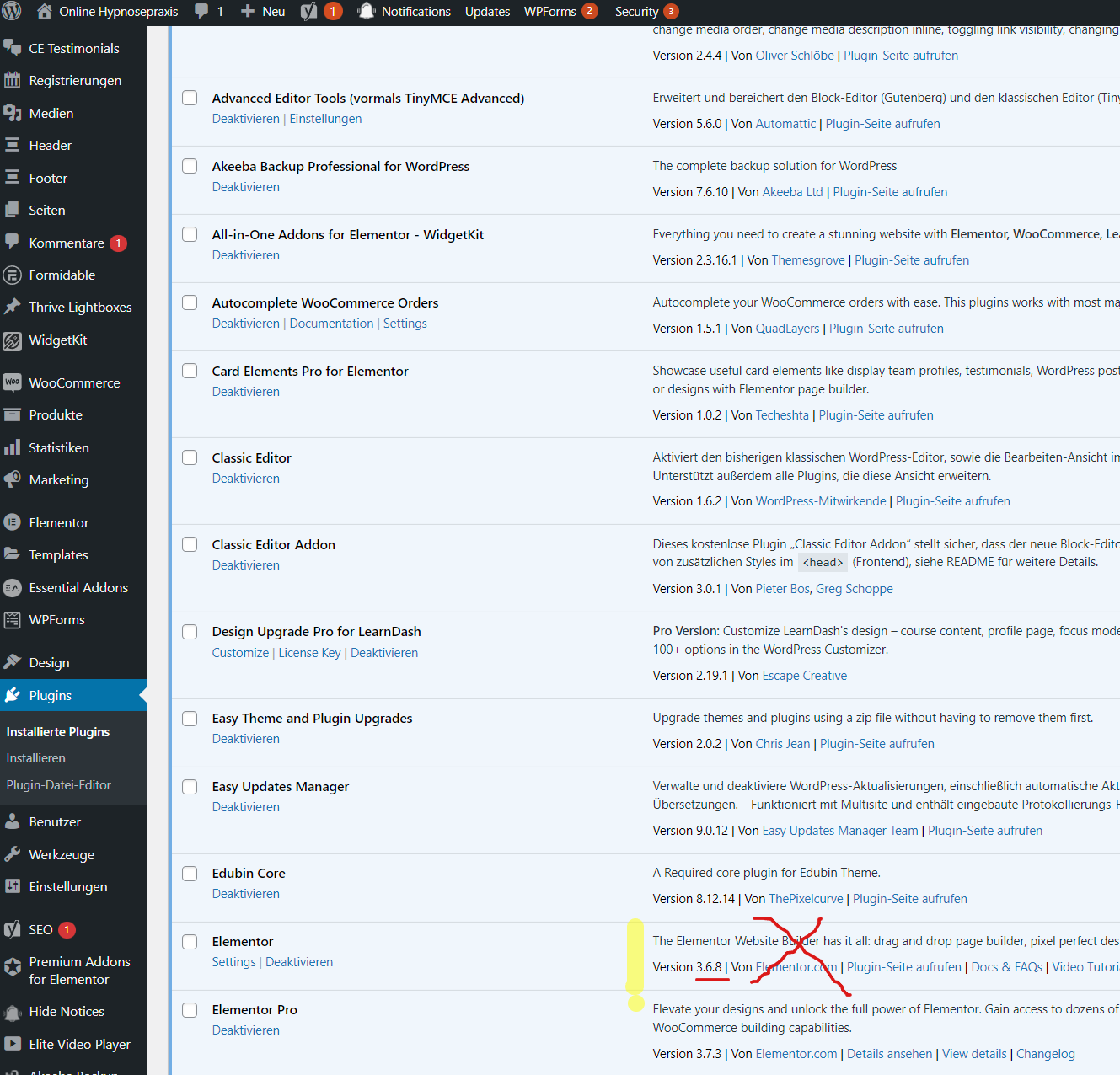Viewport: 1120px width, 1075px height.
Task: Click the Einstellungen sliders icon
Action: pos(13,886)
